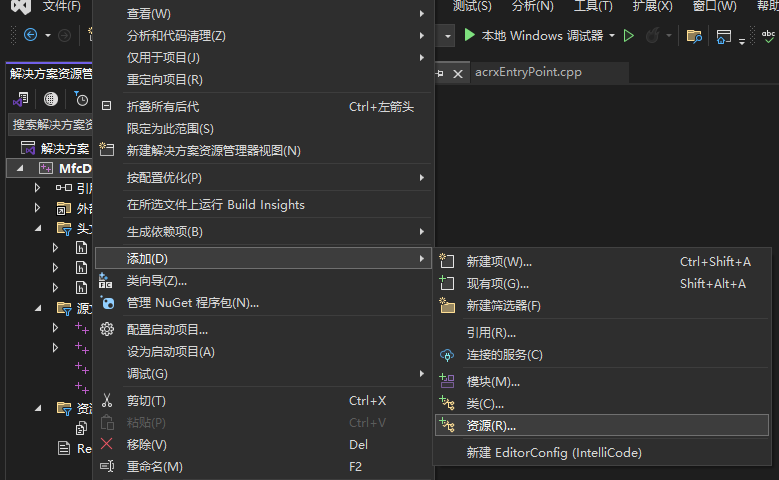The image size is (779, 480).
Task: Open the 分析(N) menu
Action: click(x=533, y=6)
